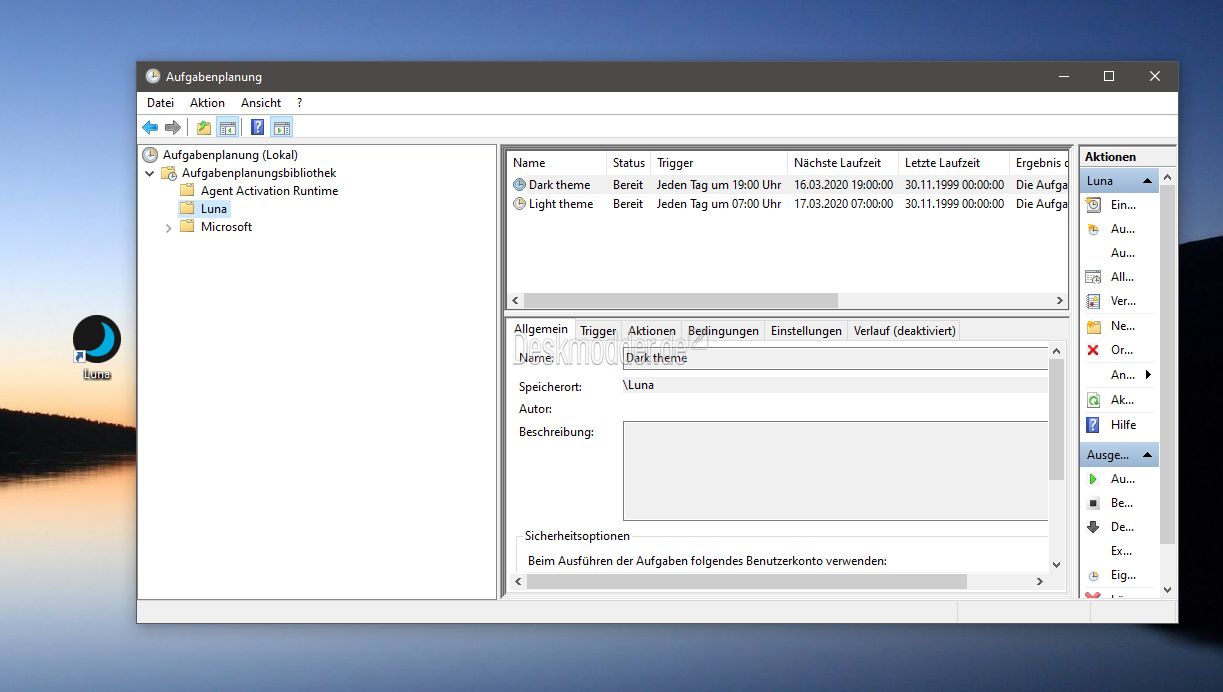Image resolution: width=1223 pixels, height=692 pixels.
Task: Open the Ansicht menu
Action: click(x=261, y=103)
